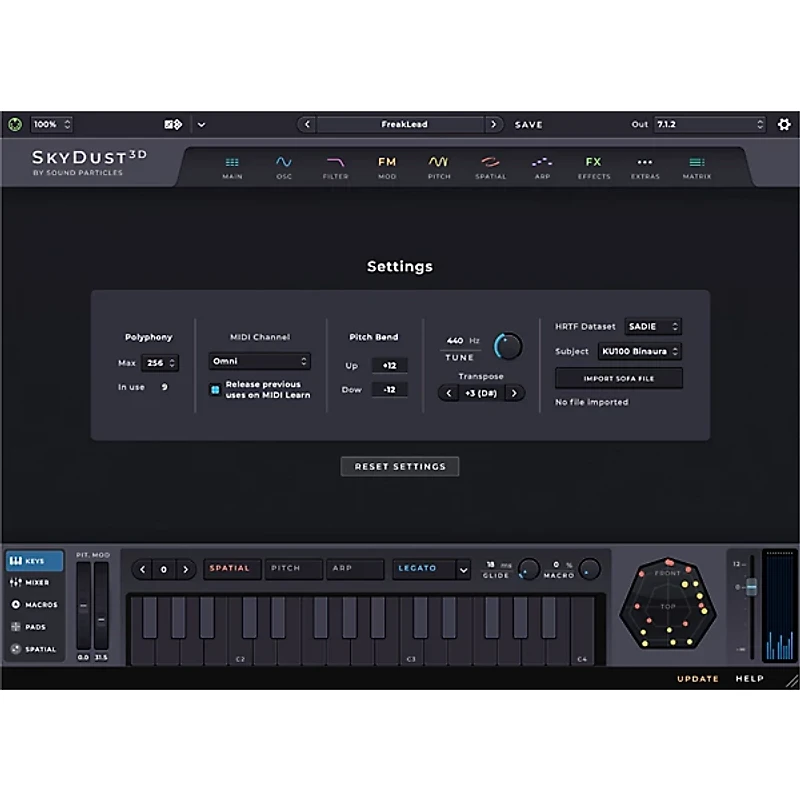Select the ARP section icon

[542, 164]
